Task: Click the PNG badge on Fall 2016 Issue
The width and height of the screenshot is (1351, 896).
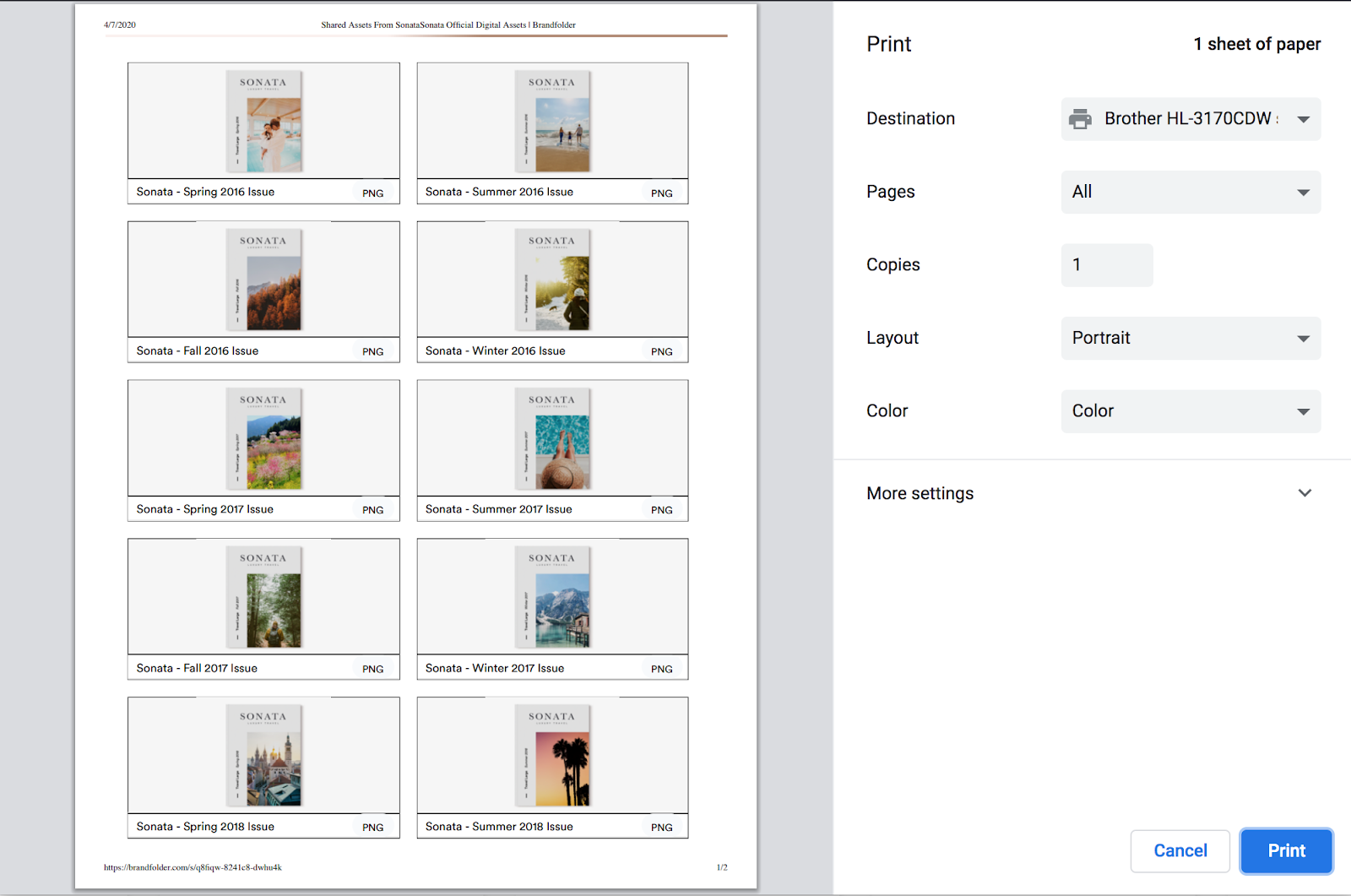Action: [373, 352]
